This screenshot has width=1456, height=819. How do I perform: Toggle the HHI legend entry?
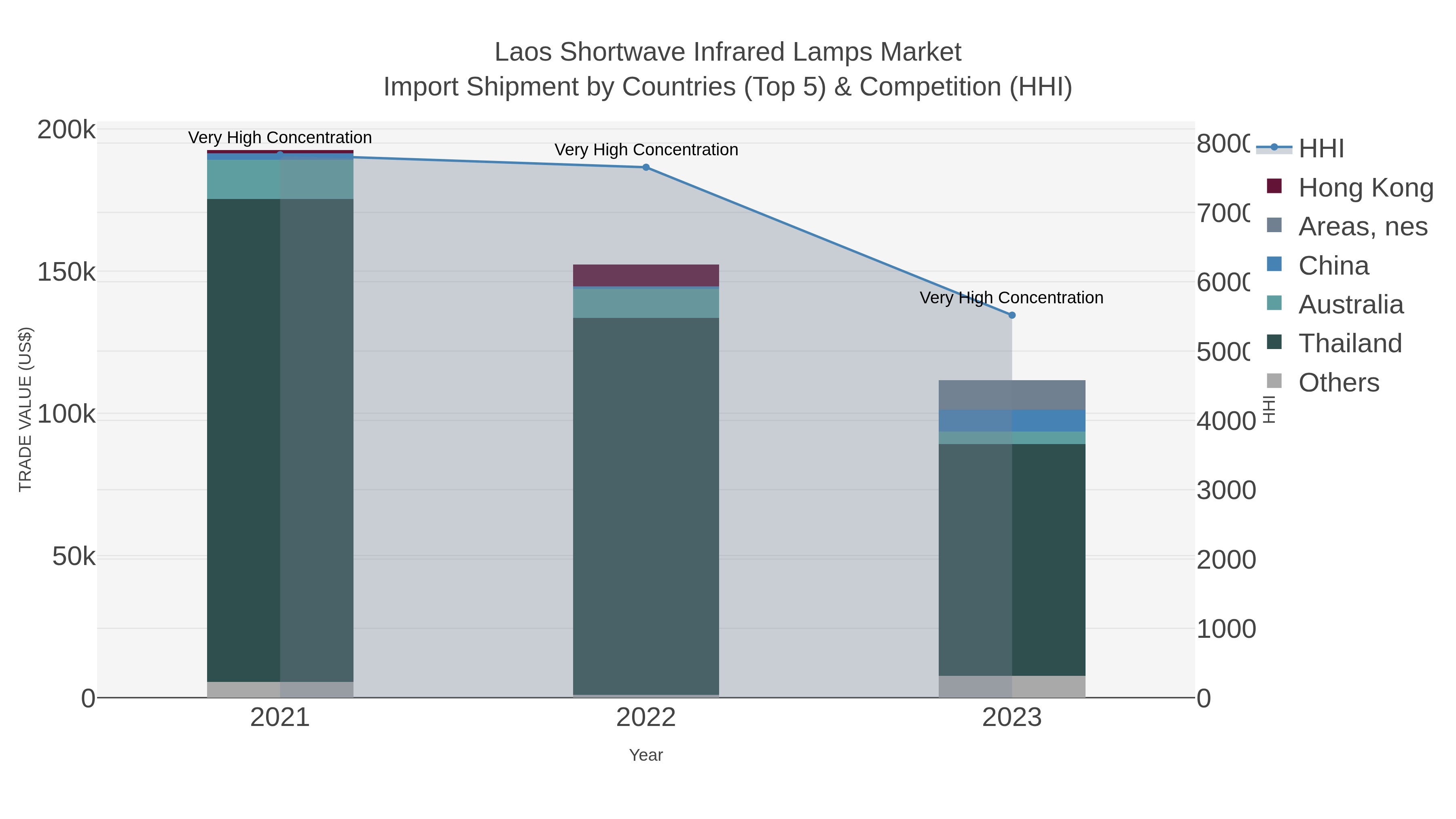pos(1300,149)
